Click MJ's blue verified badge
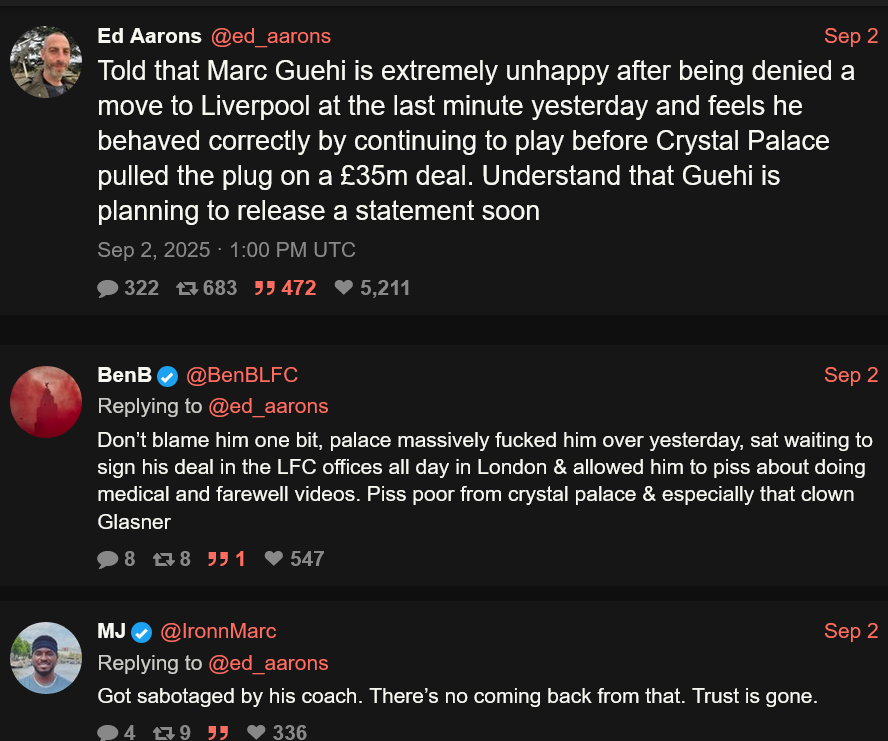The image size is (888, 741). click(x=142, y=632)
